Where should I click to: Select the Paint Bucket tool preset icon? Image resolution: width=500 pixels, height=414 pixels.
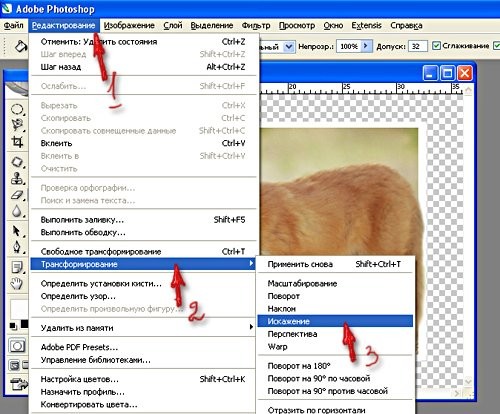coord(21,46)
